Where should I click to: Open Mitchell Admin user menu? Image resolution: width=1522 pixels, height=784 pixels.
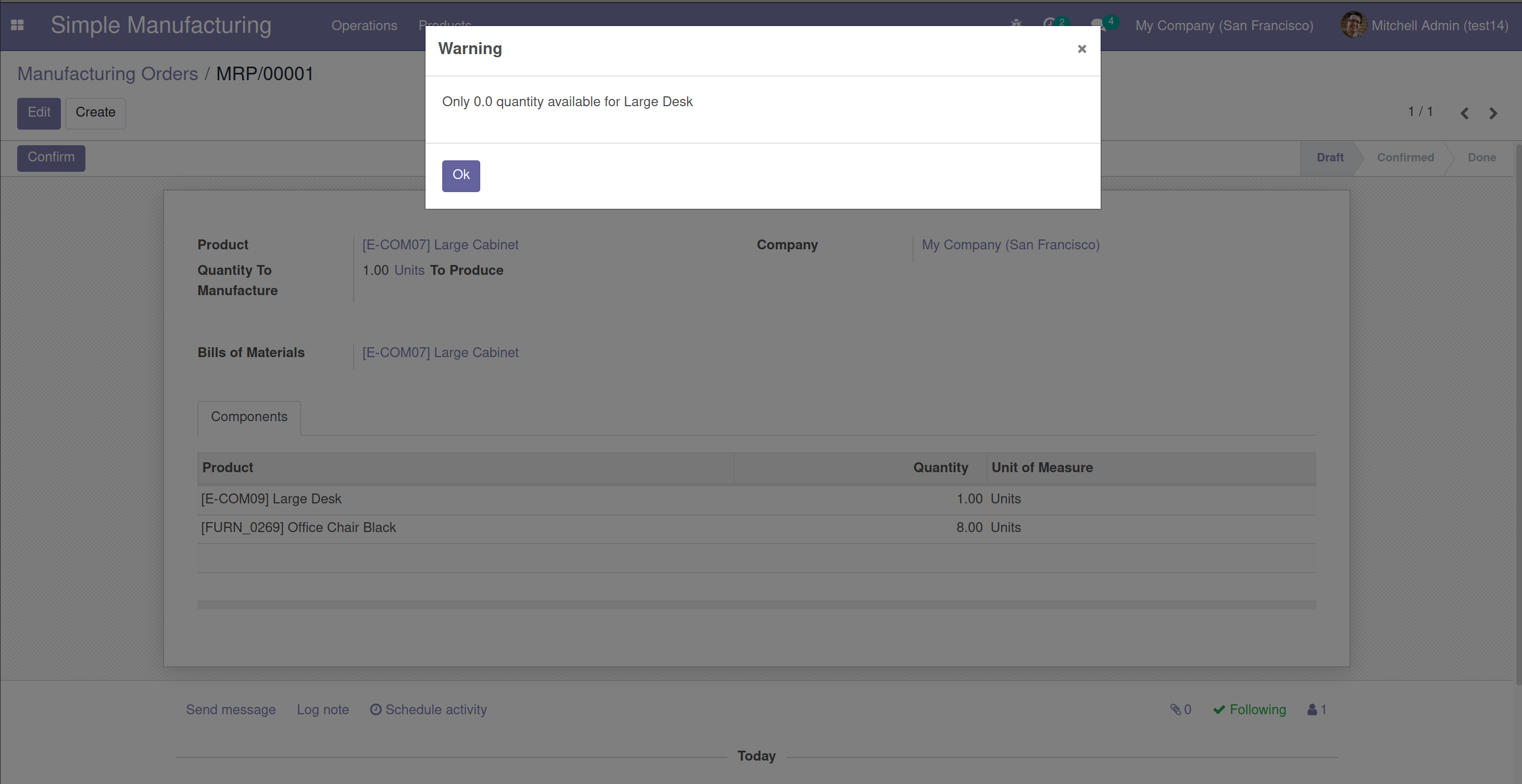[x=1439, y=26]
